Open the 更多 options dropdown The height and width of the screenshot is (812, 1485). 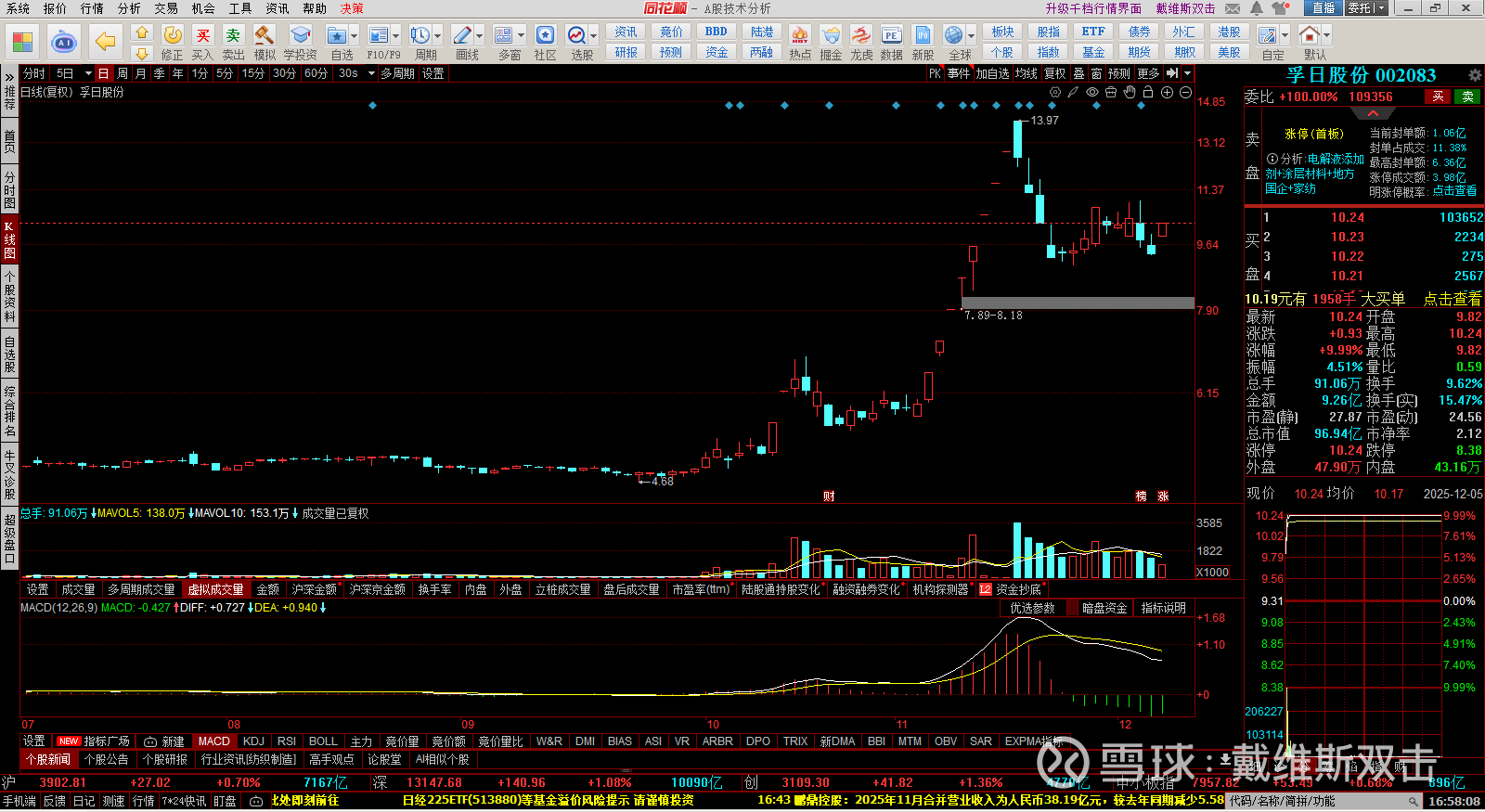[x=1148, y=73]
